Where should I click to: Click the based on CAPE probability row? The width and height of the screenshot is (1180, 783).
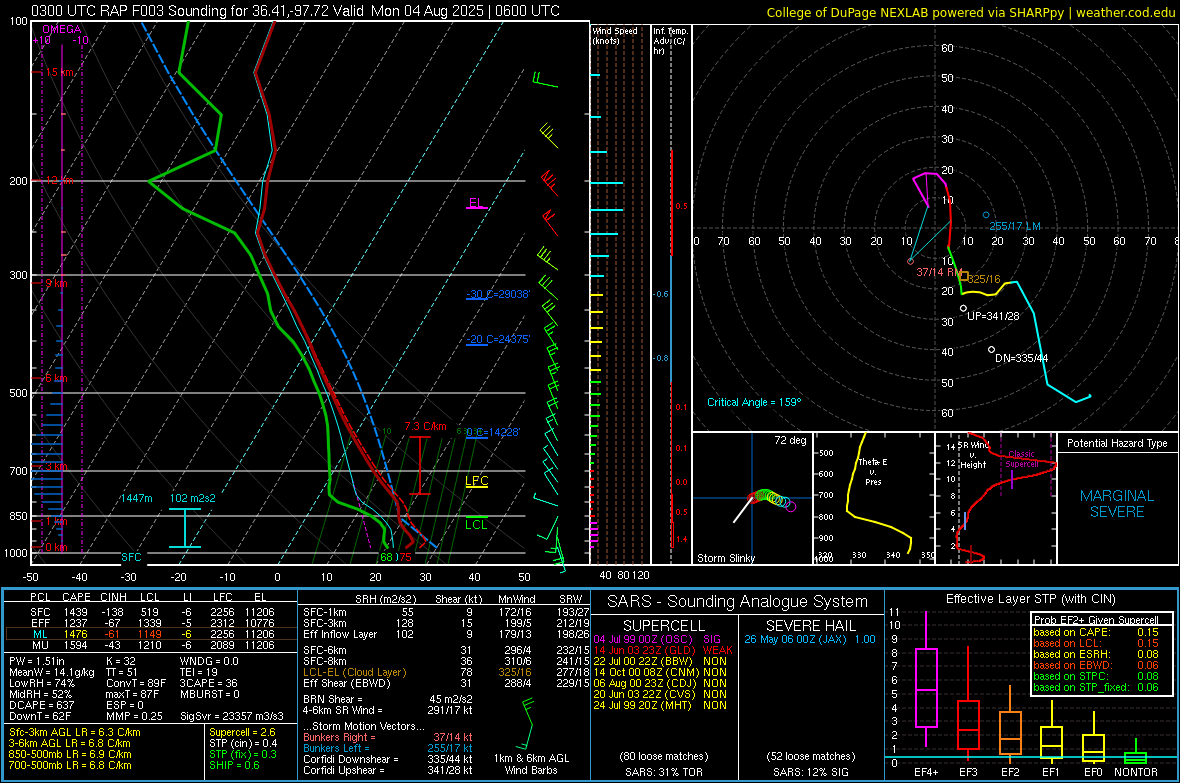tap(1096, 632)
